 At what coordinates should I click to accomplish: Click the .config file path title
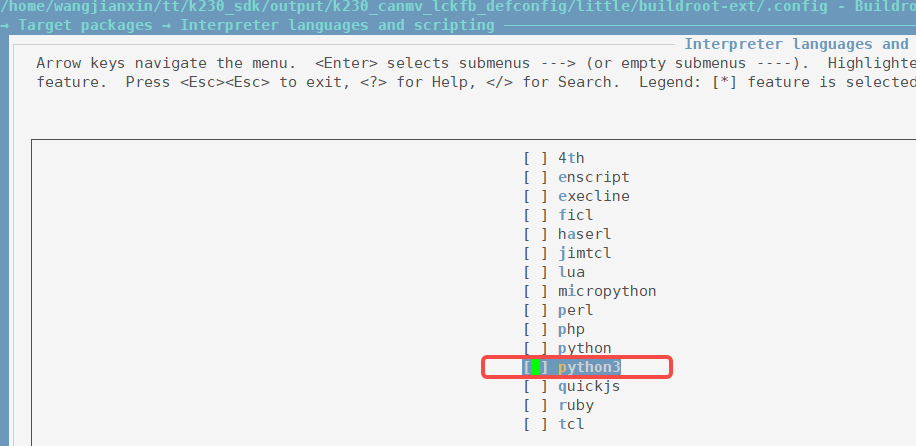(x=414, y=6)
